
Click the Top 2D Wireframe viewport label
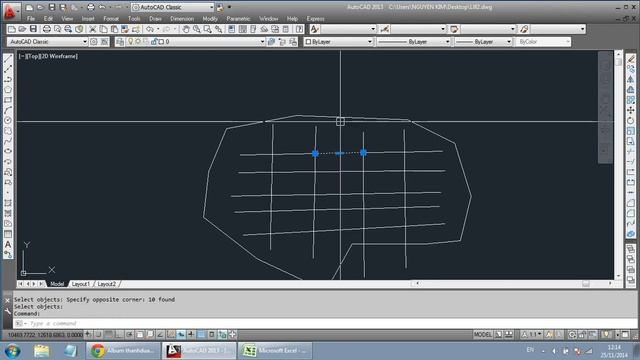pyautogui.click(x=48, y=56)
